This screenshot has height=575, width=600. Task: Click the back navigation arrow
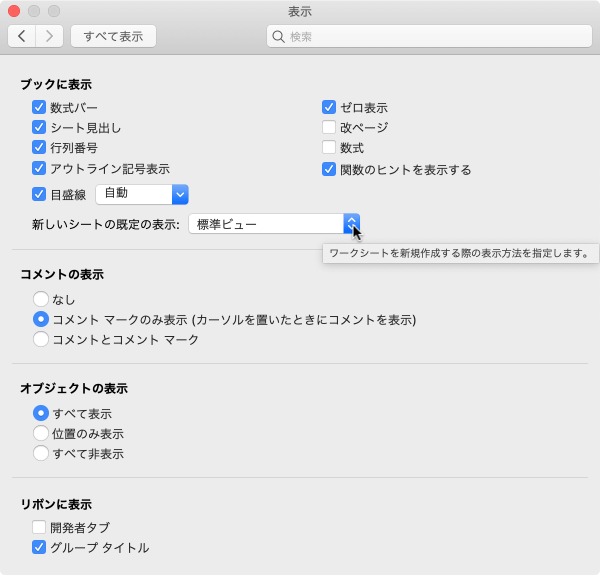click(22, 36)
